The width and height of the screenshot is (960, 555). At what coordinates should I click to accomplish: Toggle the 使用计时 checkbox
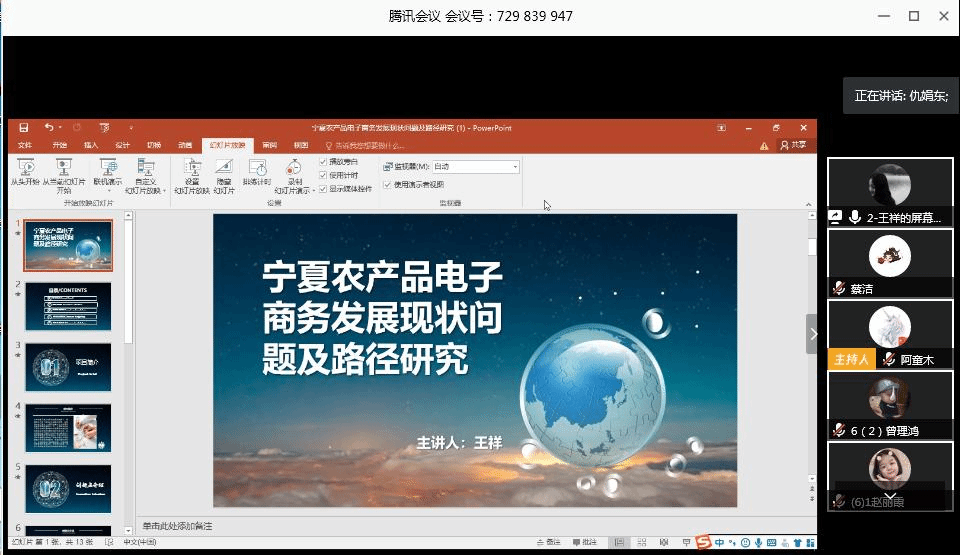pos(323,175)
